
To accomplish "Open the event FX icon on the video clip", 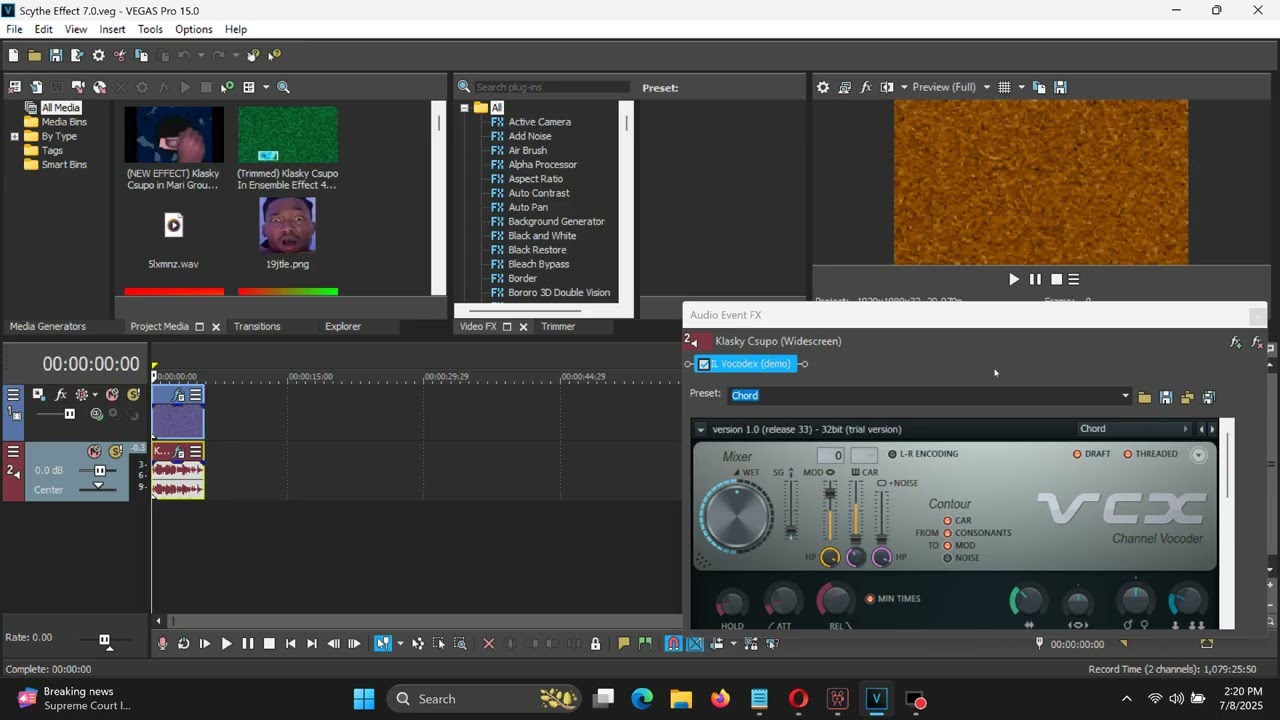I will tap(180, 395).
